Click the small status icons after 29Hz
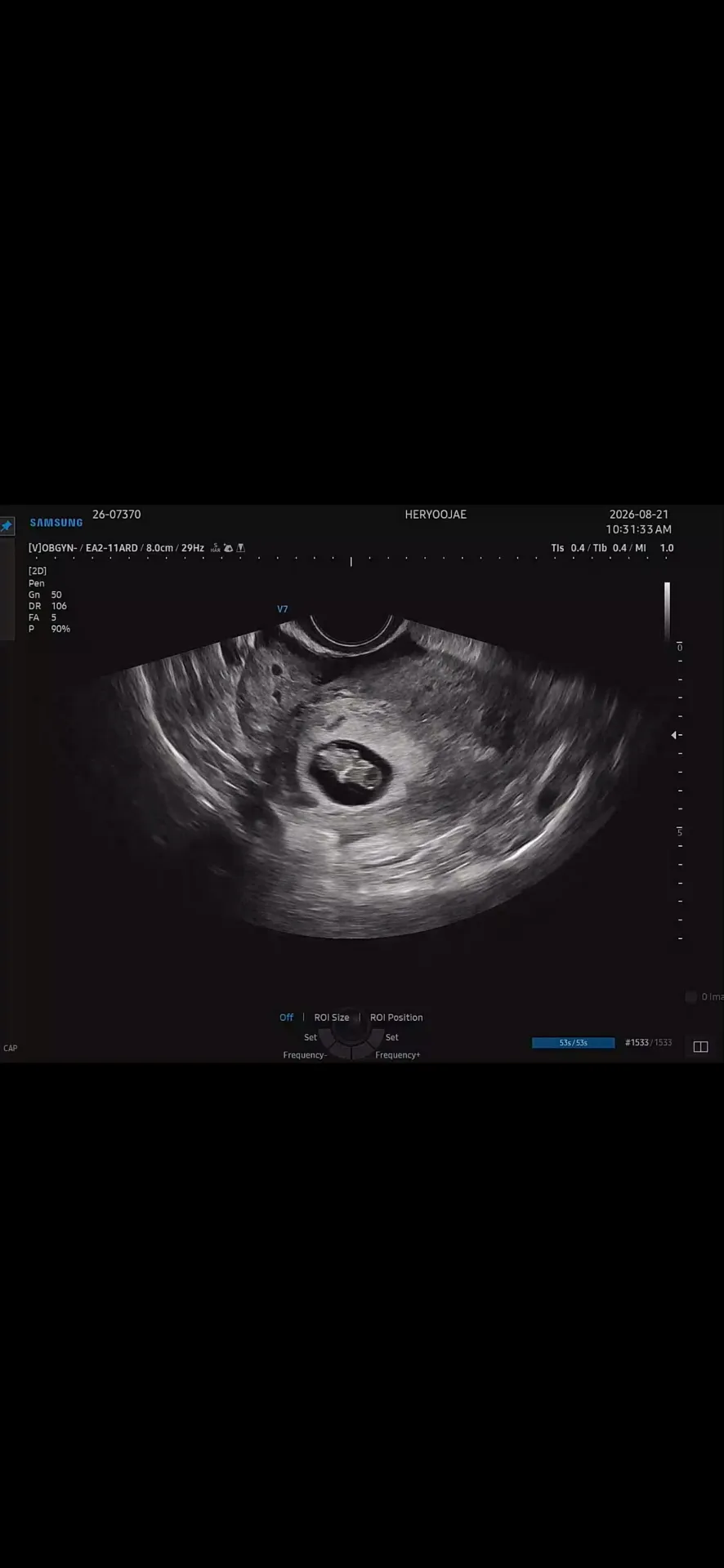Image resolution: width=724 pixels, height=1568 pixels. click(228, 548)
